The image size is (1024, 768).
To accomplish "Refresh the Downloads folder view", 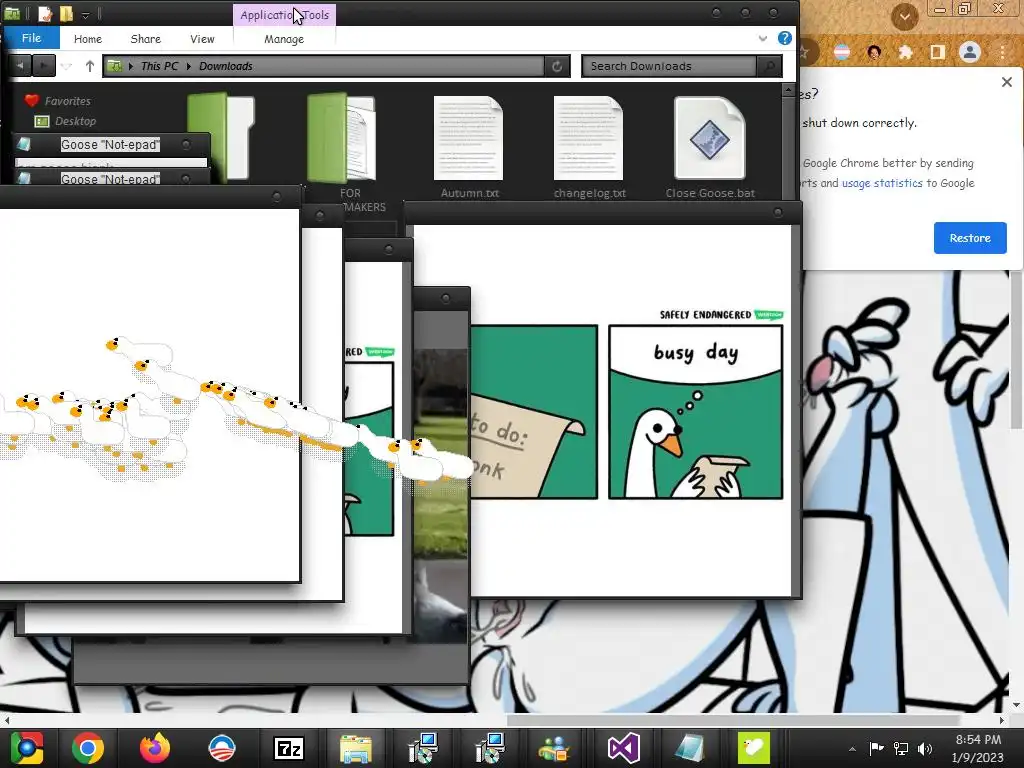I will tap(557, 66).
